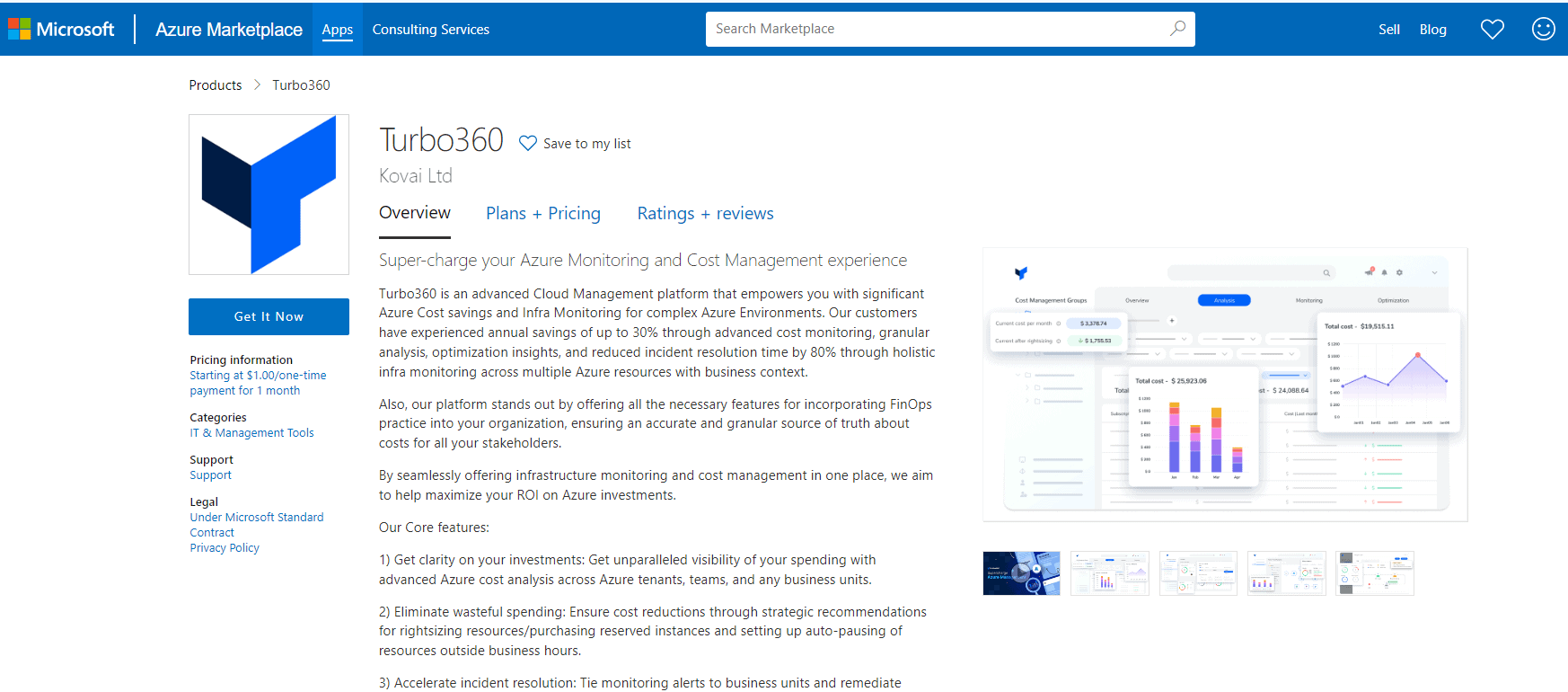Switch to Plans + Pricing tab
Image resolution: width=1568 pixels, height=692 pixels.
[x=542, y=214]
